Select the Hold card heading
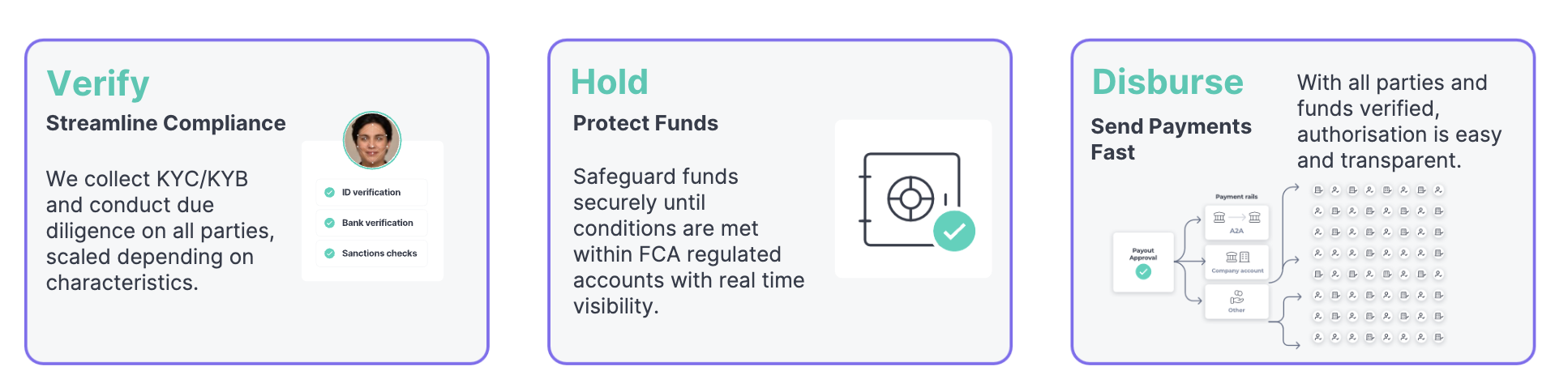Screen dimensions: 1568x392 (x=610, y=83)
